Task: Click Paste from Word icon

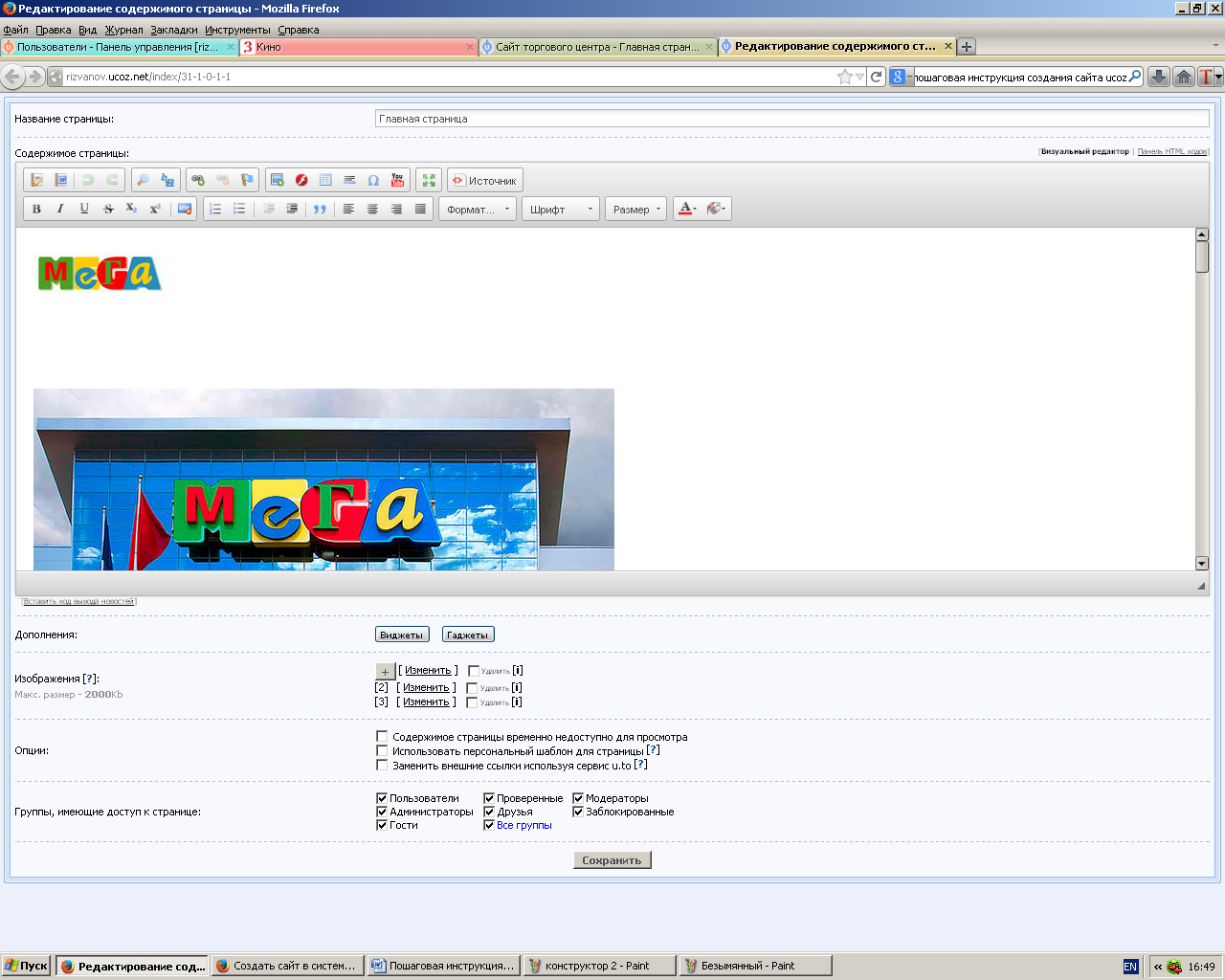Action: [x=61, y=180]
